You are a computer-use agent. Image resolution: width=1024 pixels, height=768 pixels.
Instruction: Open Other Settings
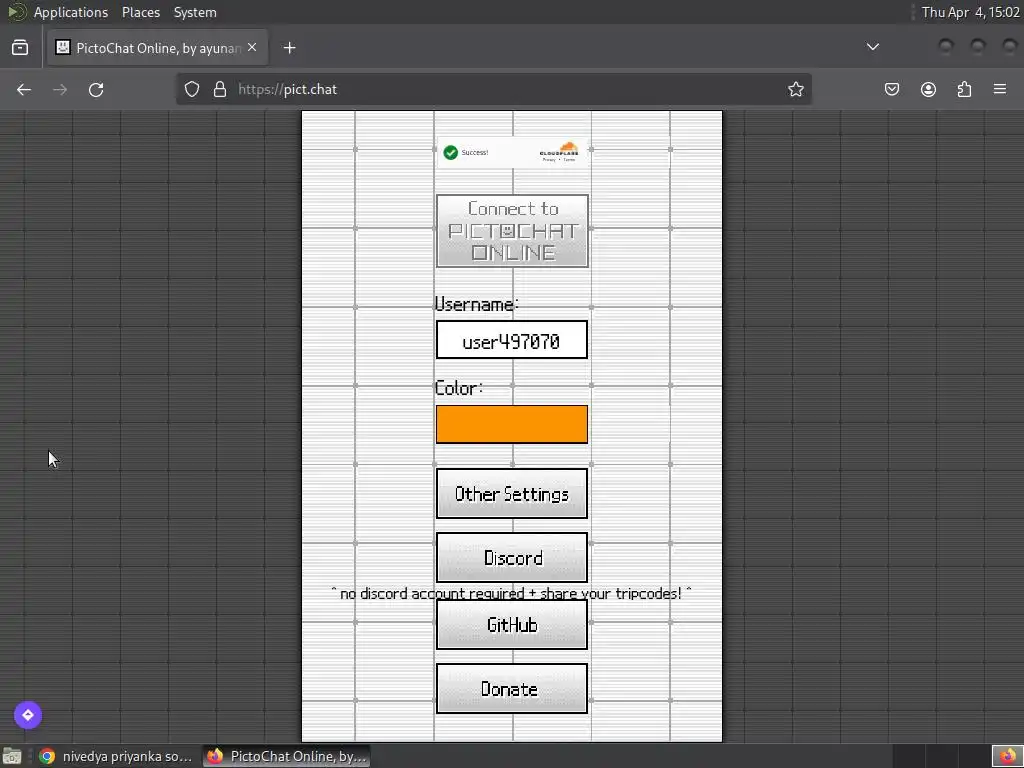coord(512,494)
